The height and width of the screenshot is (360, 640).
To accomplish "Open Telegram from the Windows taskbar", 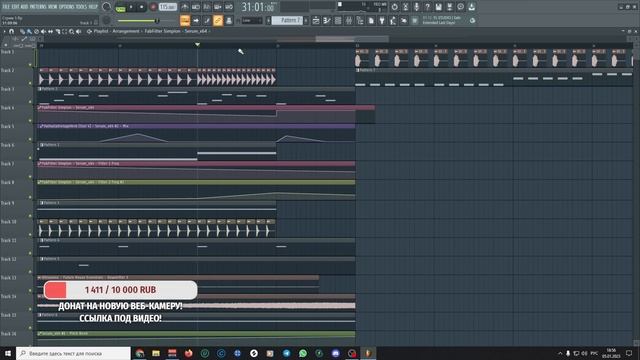I will (287, 353).
